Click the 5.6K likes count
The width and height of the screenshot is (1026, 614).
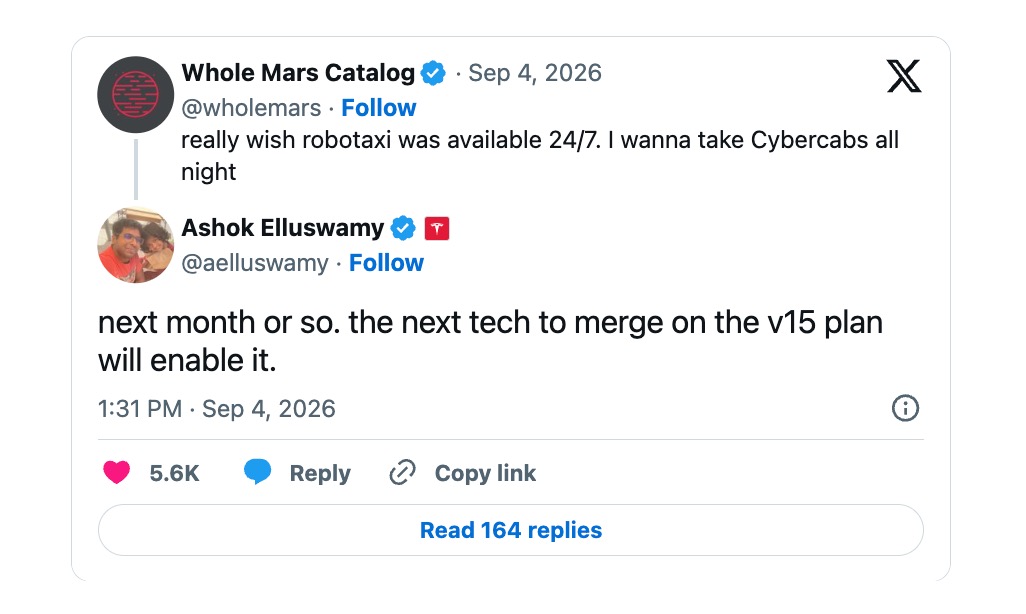click(x=174, y=473)
